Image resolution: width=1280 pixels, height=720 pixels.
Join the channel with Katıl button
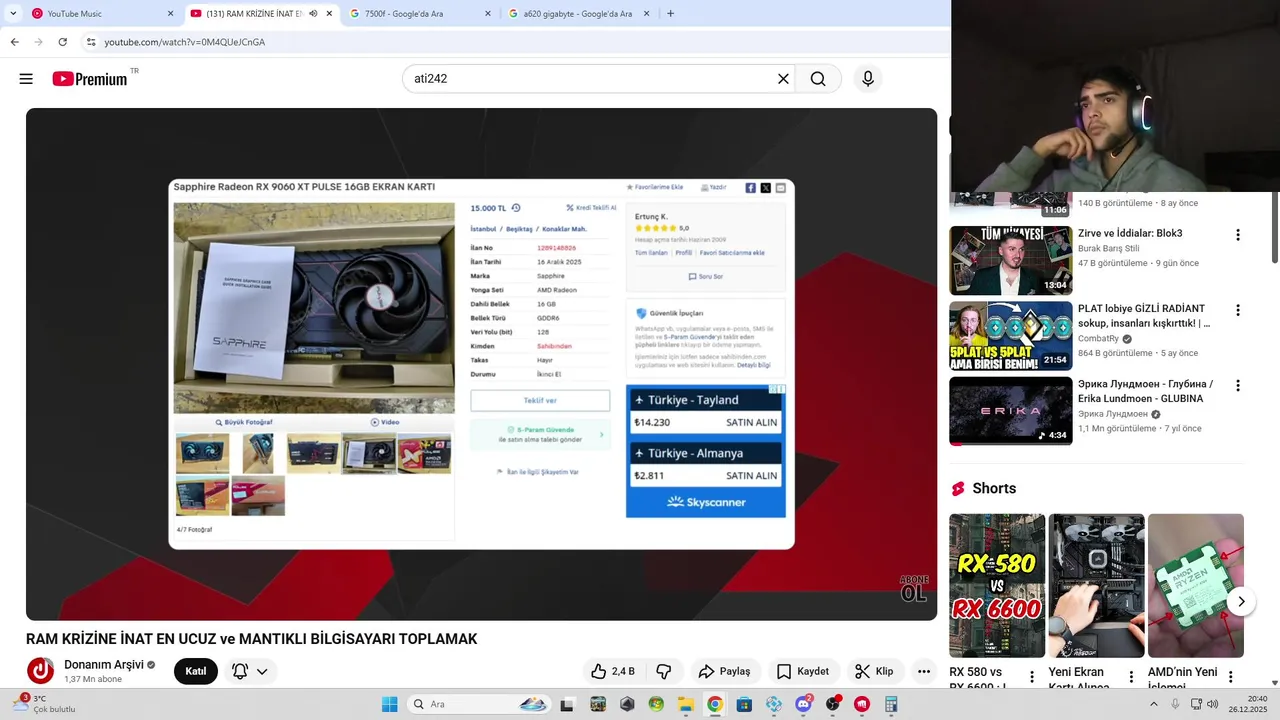196,671
